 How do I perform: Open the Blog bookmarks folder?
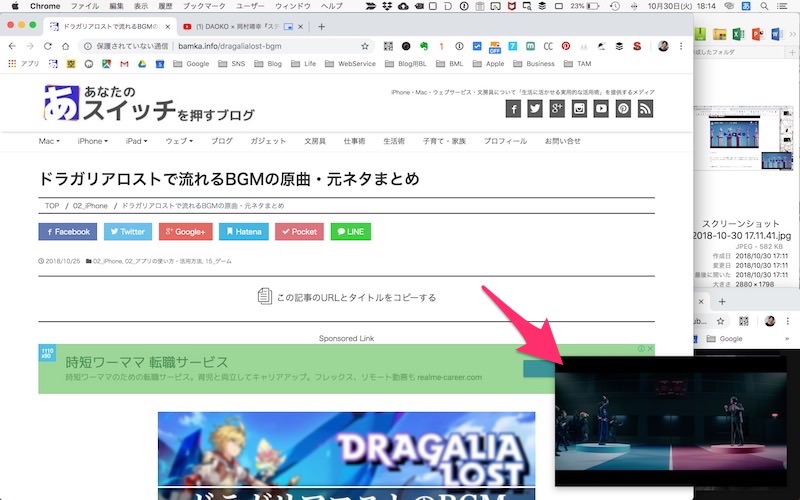click(x=268, y=64)
